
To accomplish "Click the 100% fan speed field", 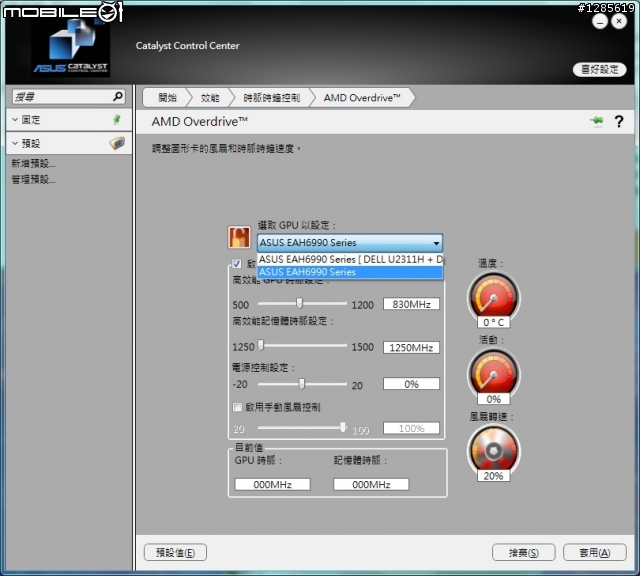I will point(411,428).
